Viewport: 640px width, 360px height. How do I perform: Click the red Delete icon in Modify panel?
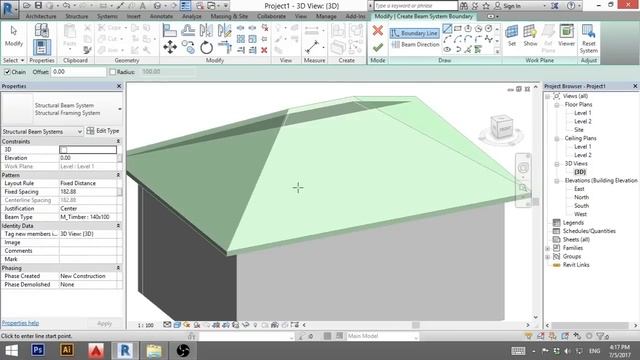pyautogui.click(x=264, y=50)
